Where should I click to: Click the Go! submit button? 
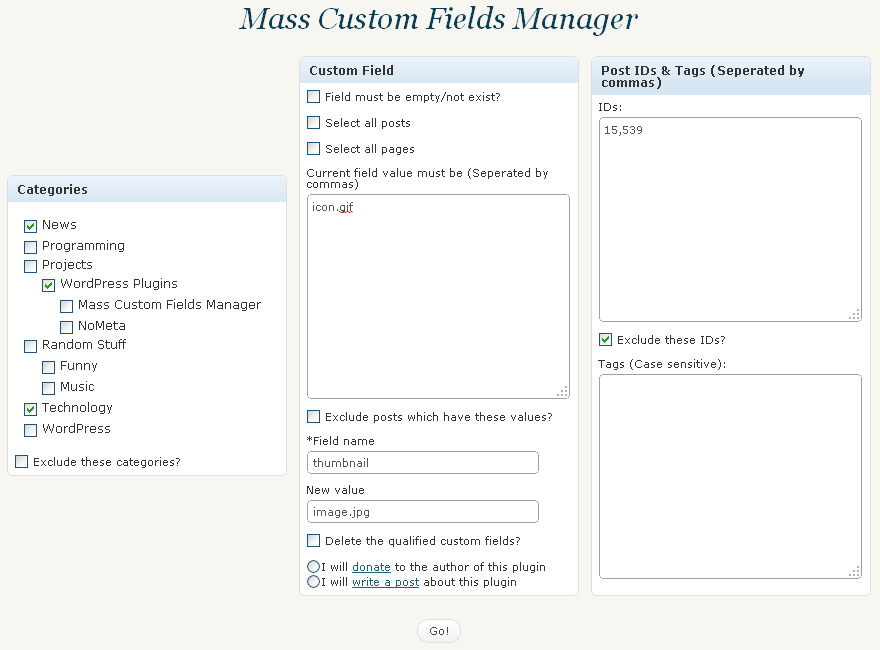point(439,631)
